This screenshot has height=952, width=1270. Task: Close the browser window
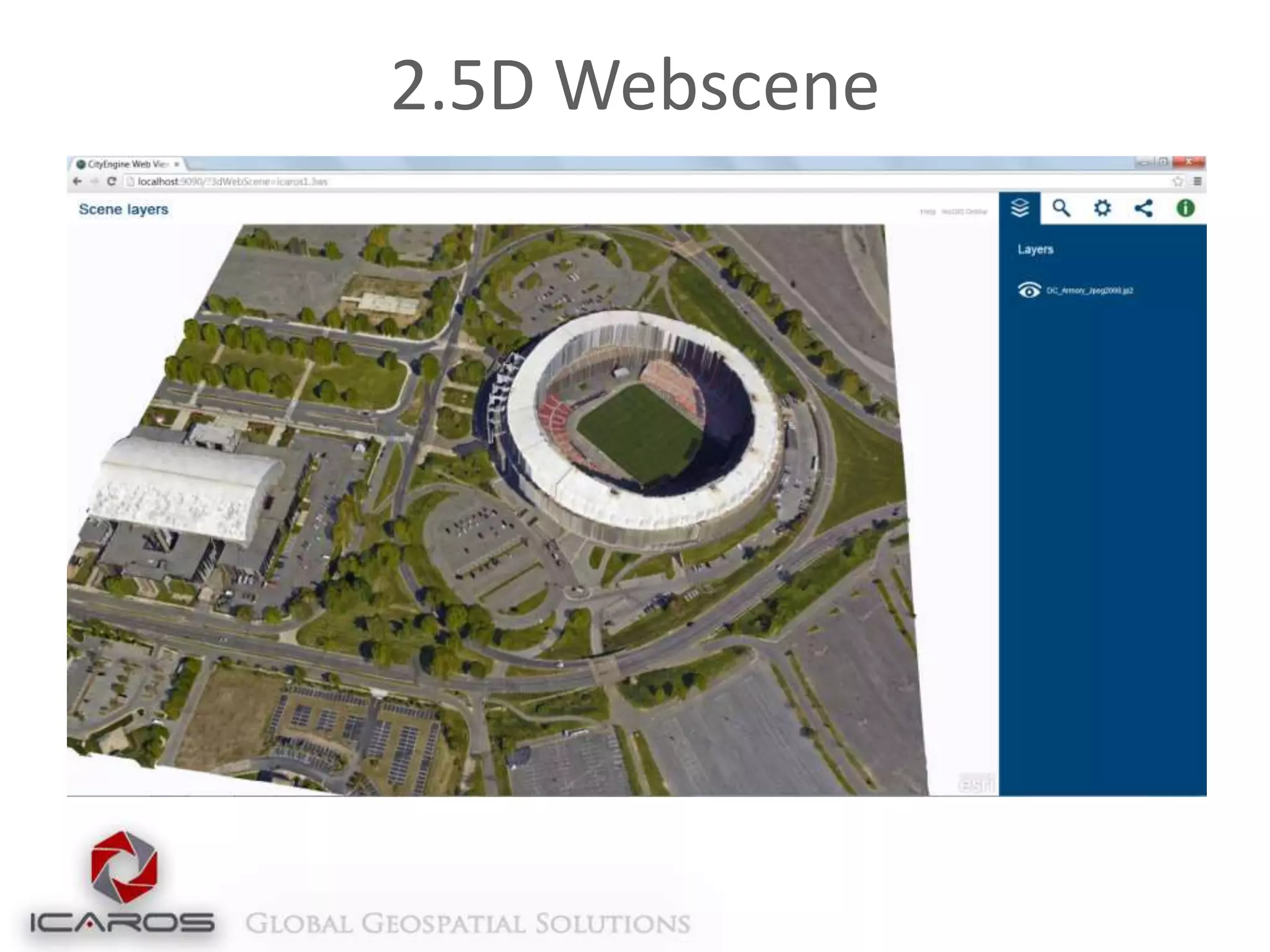tap(1189, 162)
